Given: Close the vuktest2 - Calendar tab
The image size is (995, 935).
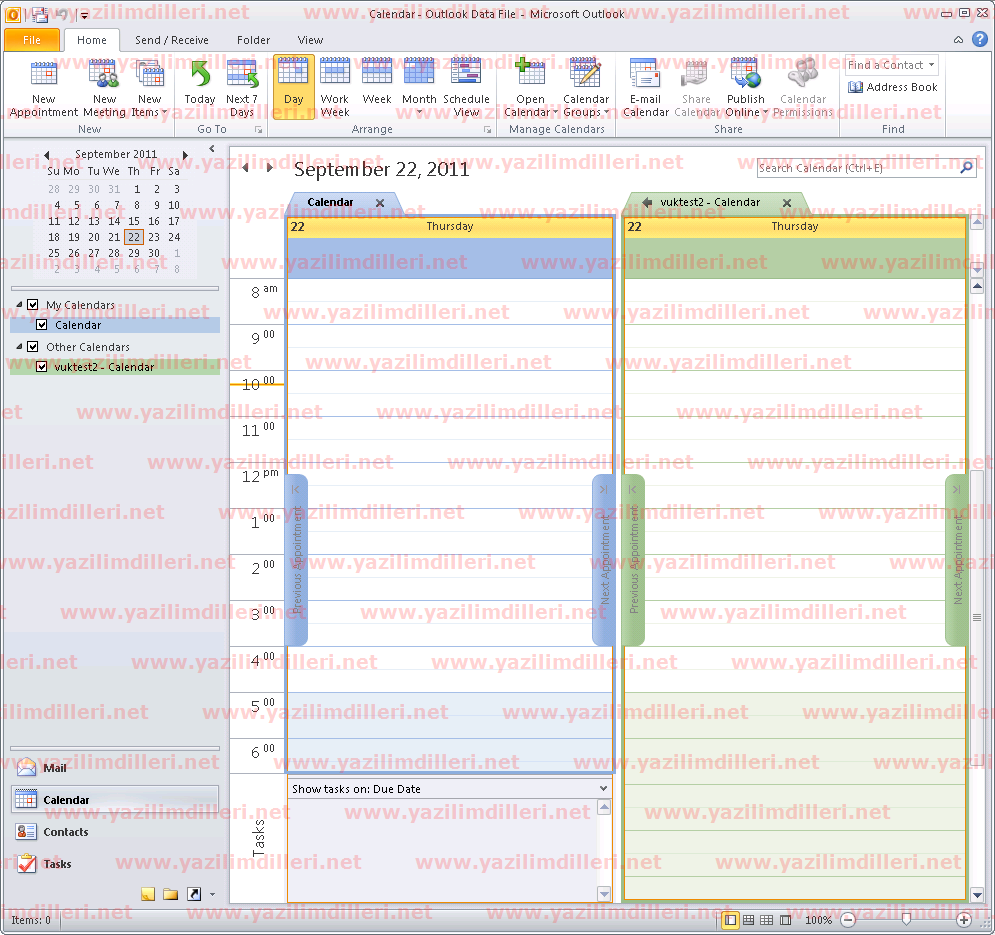Looking at the screenshot, I should tap(787, 202).
